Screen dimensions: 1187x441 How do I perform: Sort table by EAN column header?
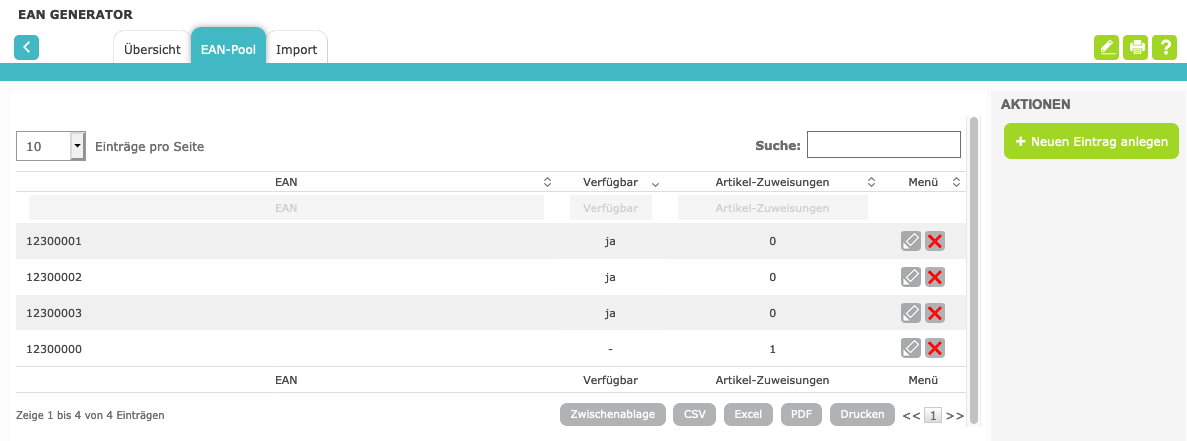tap(286, 182)
